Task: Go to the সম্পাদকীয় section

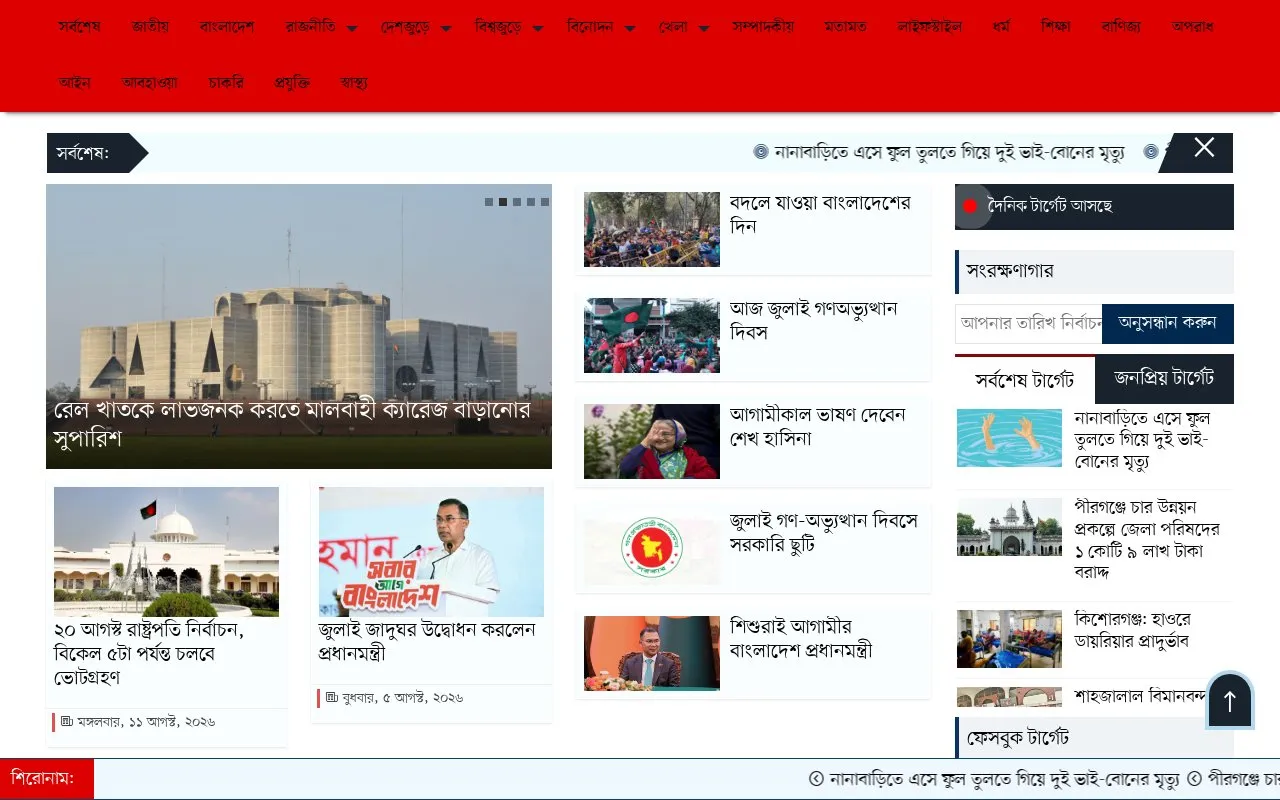Action: [763, 26]
